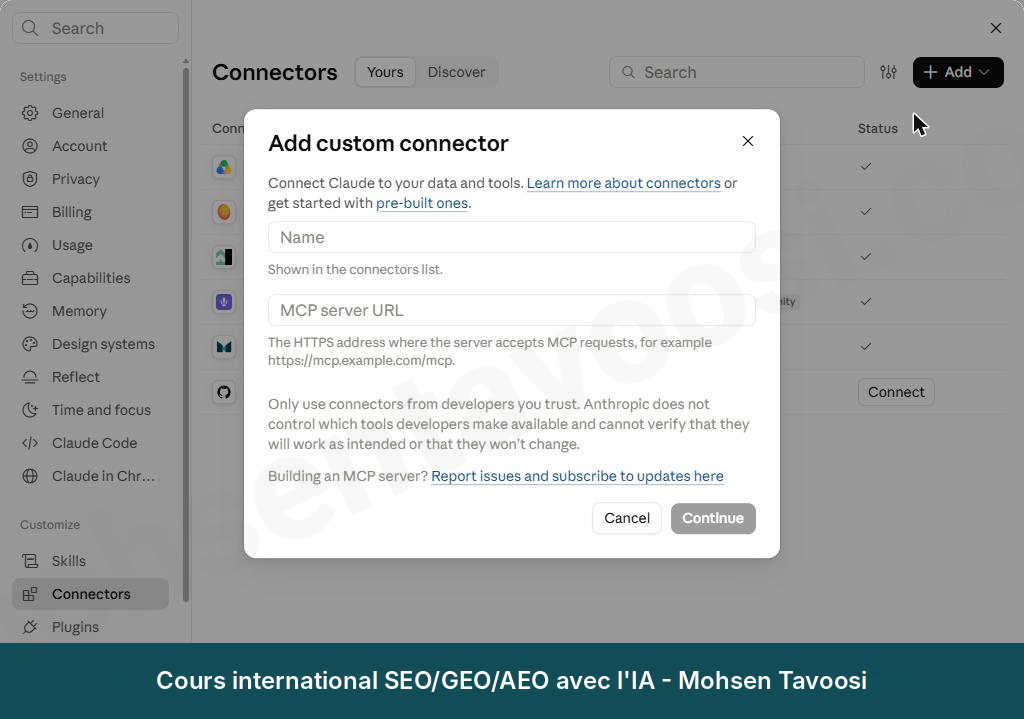
Task: Click the Capabilities briefcase icon
Action: click(x=30, y=278)
